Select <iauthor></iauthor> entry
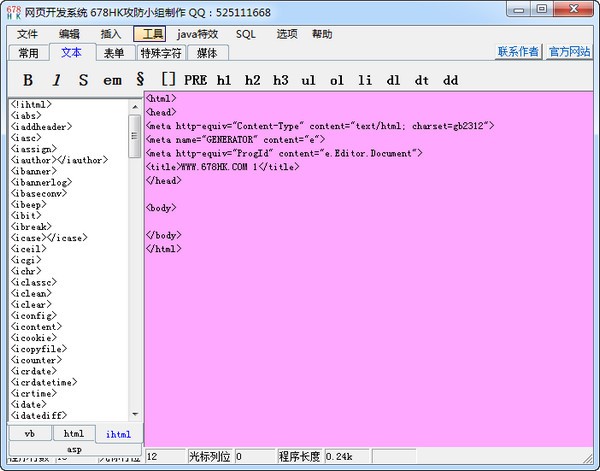Image resolution: width=600 pixels, height=471 pixels. click(x=59, y=160)
